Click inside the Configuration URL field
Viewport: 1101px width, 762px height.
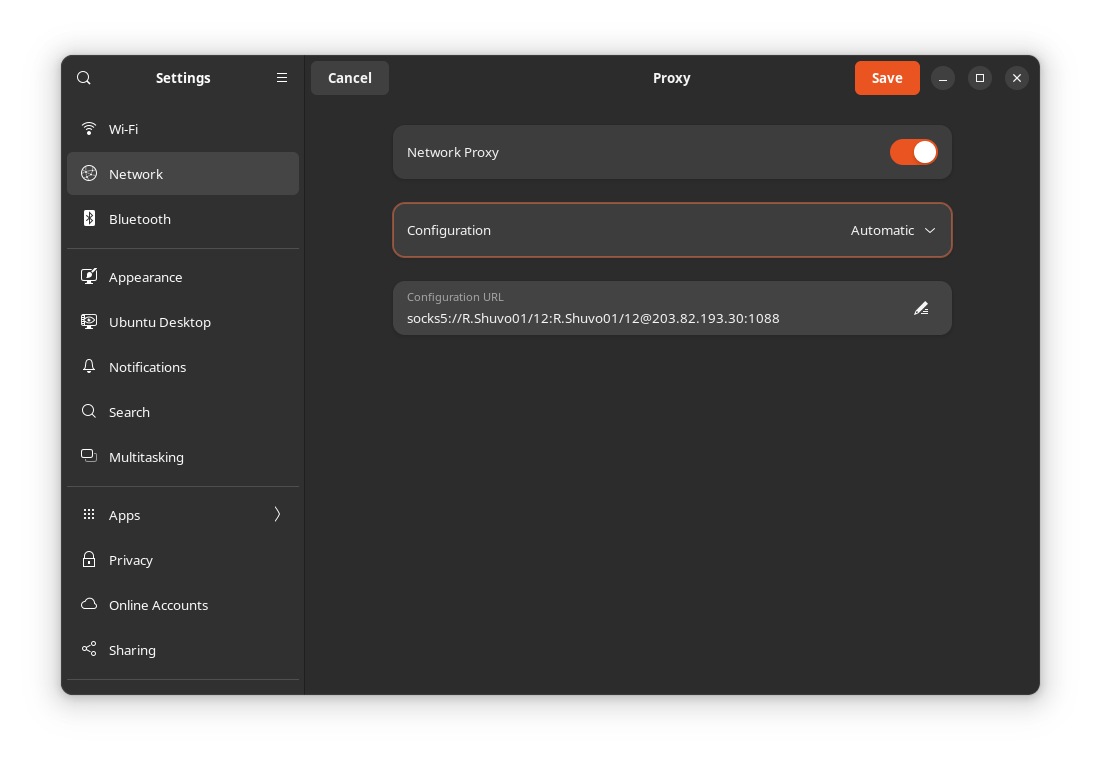[650, 318]
